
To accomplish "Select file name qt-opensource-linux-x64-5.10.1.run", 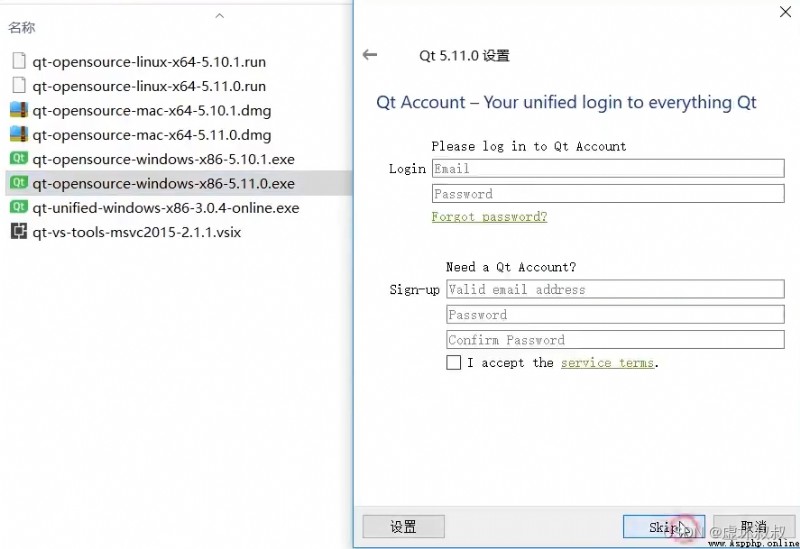I will [x=149, y=62].
